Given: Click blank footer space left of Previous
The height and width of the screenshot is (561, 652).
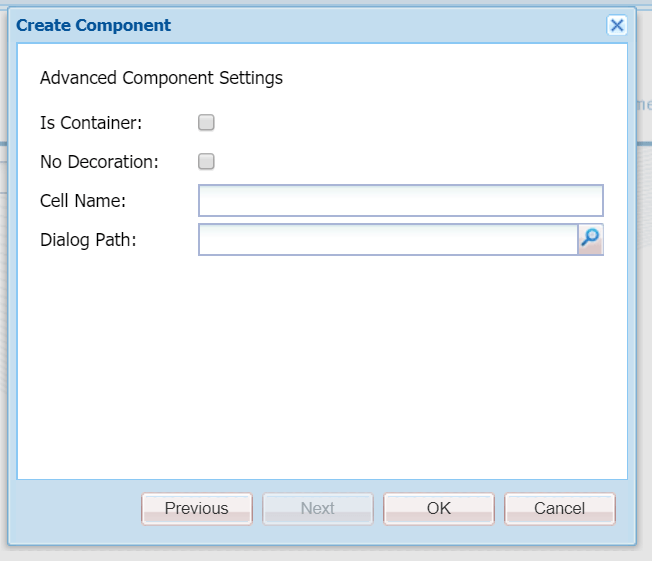Looking at the screenshot, I should [75, 508].
